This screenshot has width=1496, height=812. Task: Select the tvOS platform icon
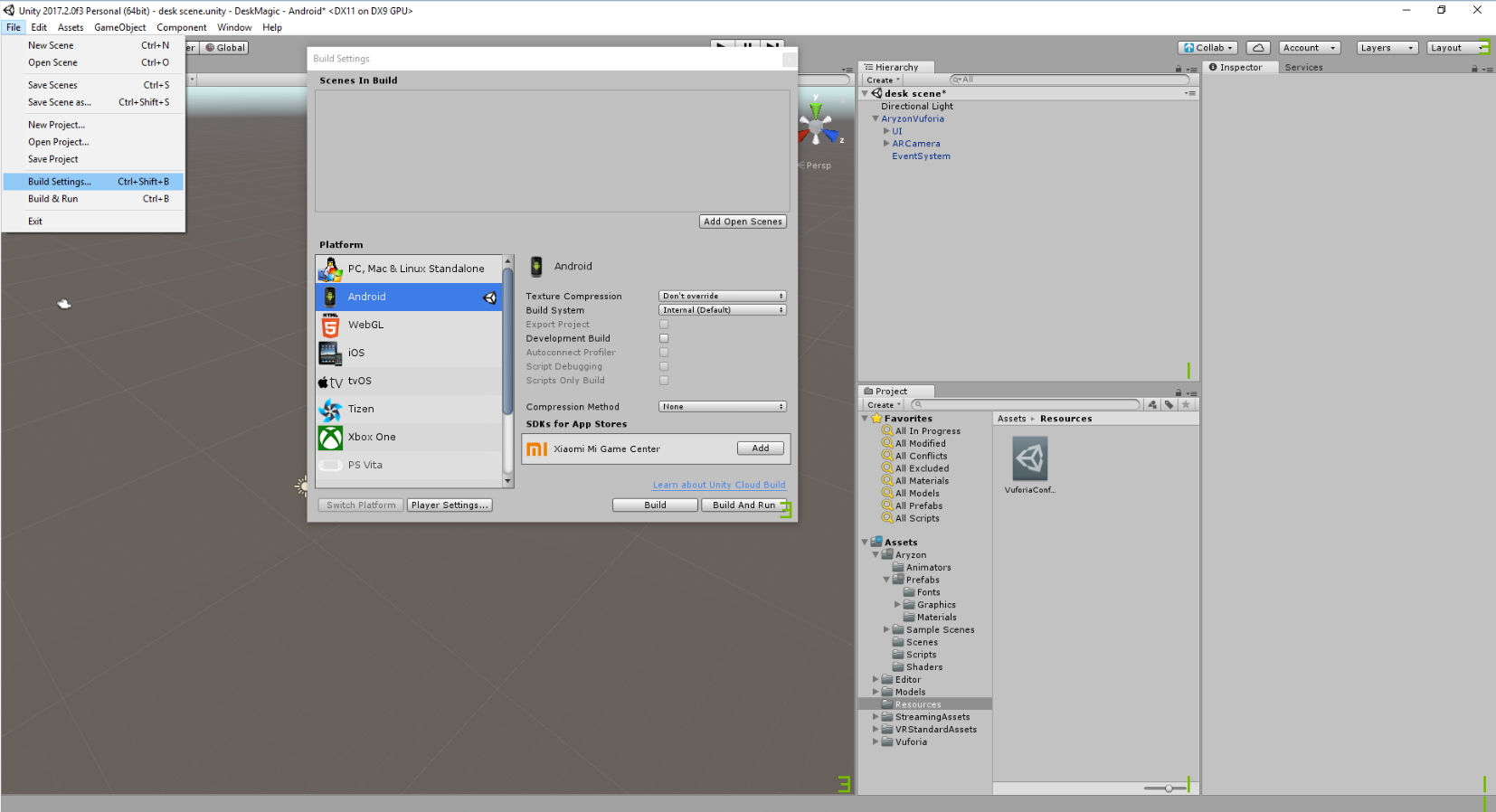tap(330, 382)
